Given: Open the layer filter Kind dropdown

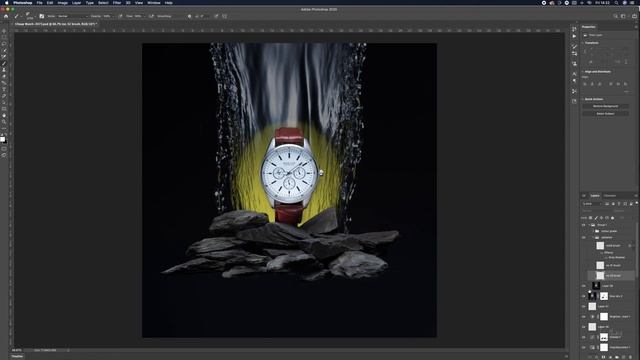Looking at the screenshot, I should point(592,204).
